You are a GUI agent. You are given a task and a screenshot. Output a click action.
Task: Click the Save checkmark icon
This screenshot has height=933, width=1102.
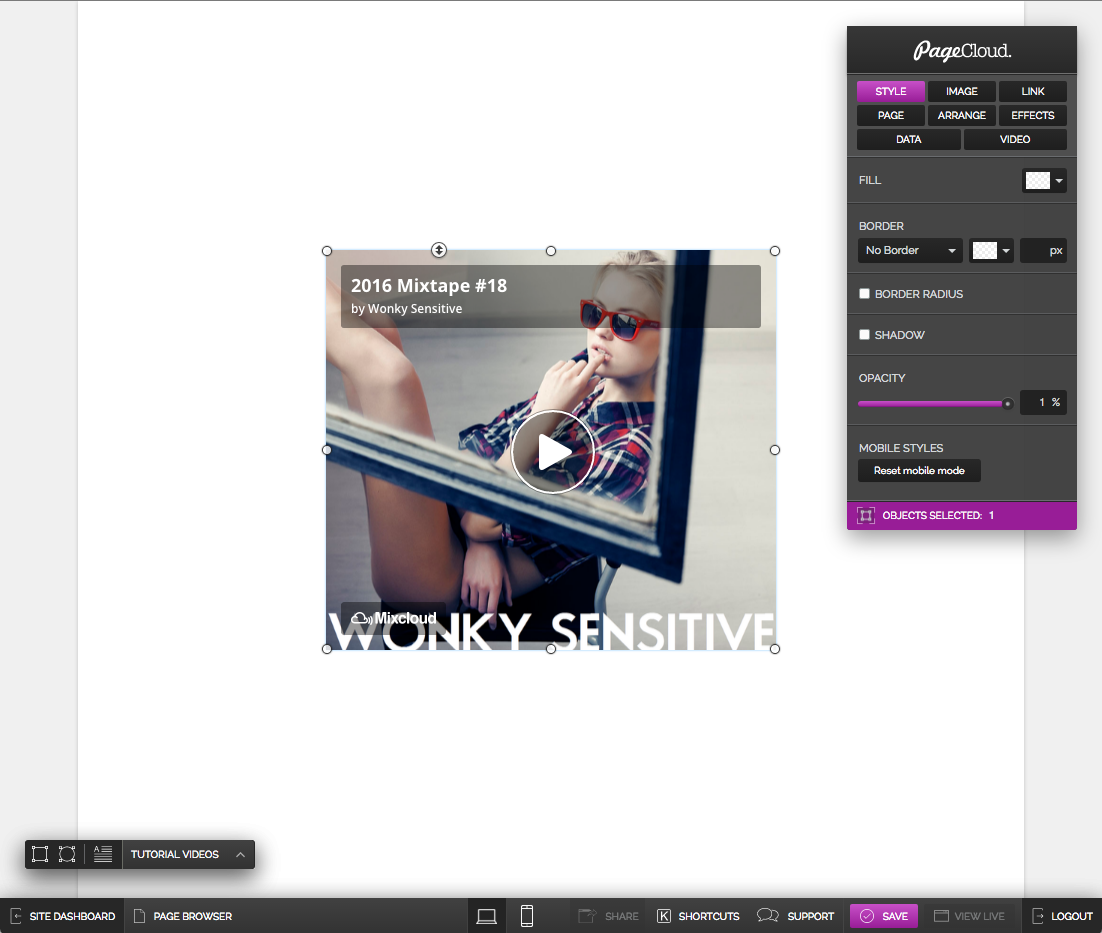(867, 916)
